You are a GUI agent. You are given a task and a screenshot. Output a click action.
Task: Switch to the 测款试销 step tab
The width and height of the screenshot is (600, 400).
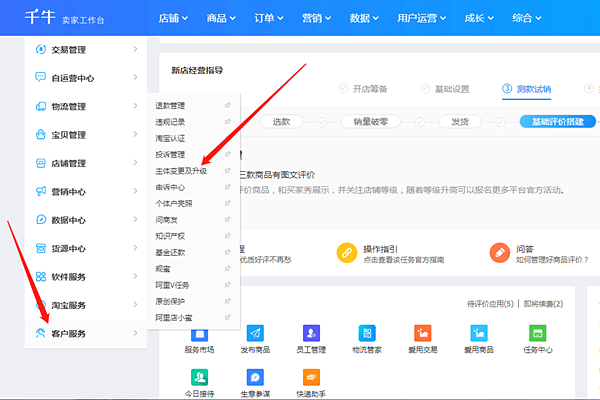tap(527, 89)
